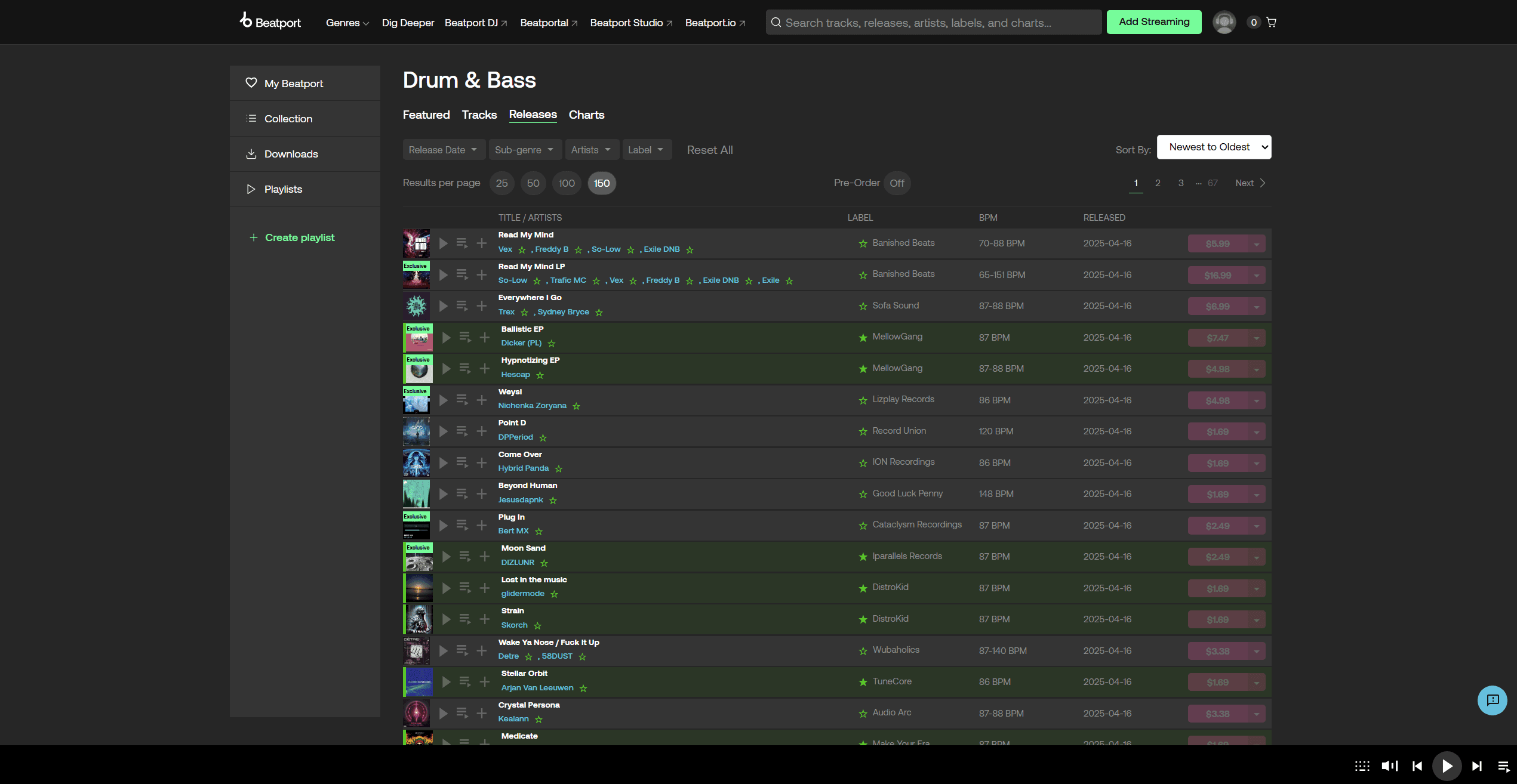Add Stellar Orbit to playlist
1517x784 pixels.
(x=485, y=682)
